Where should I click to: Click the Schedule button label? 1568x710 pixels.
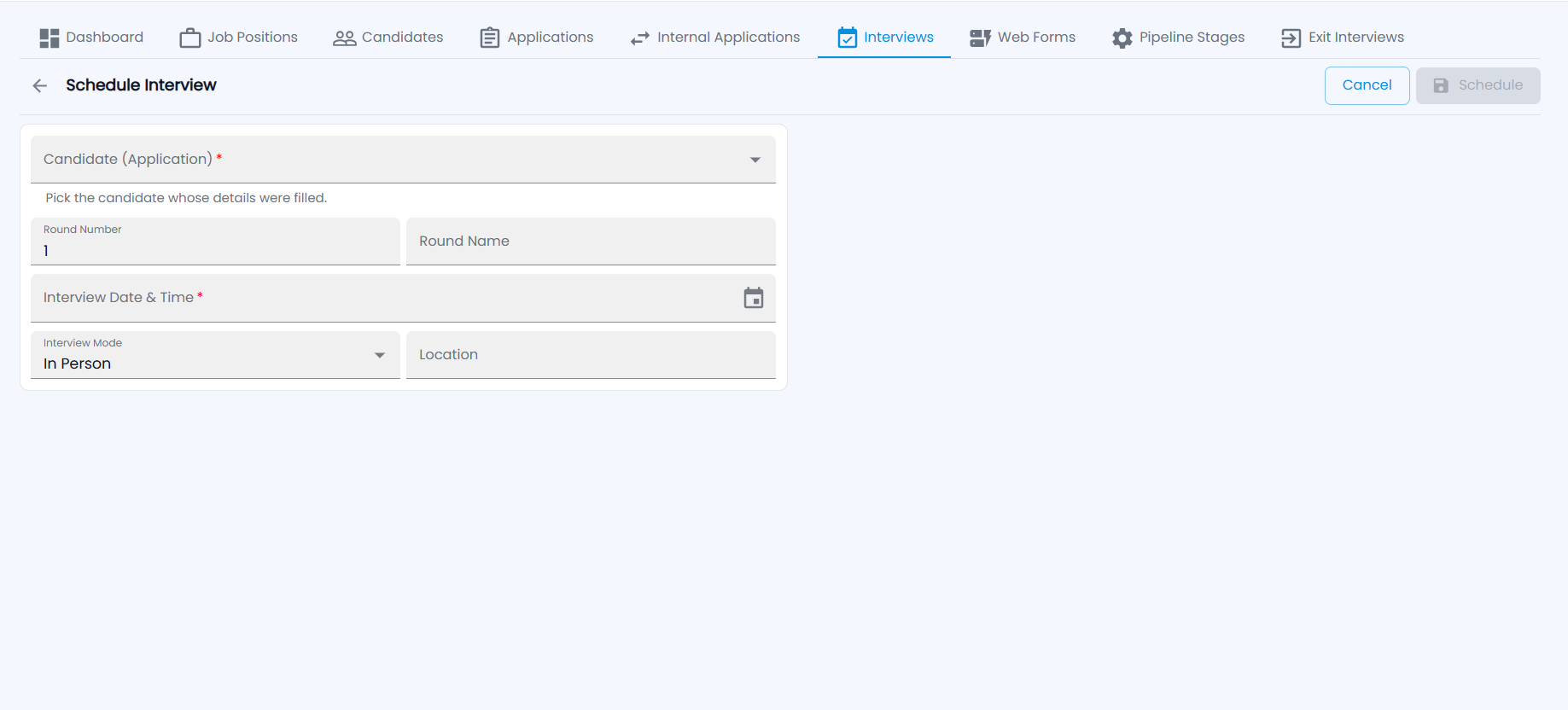tap(1490, 85)
